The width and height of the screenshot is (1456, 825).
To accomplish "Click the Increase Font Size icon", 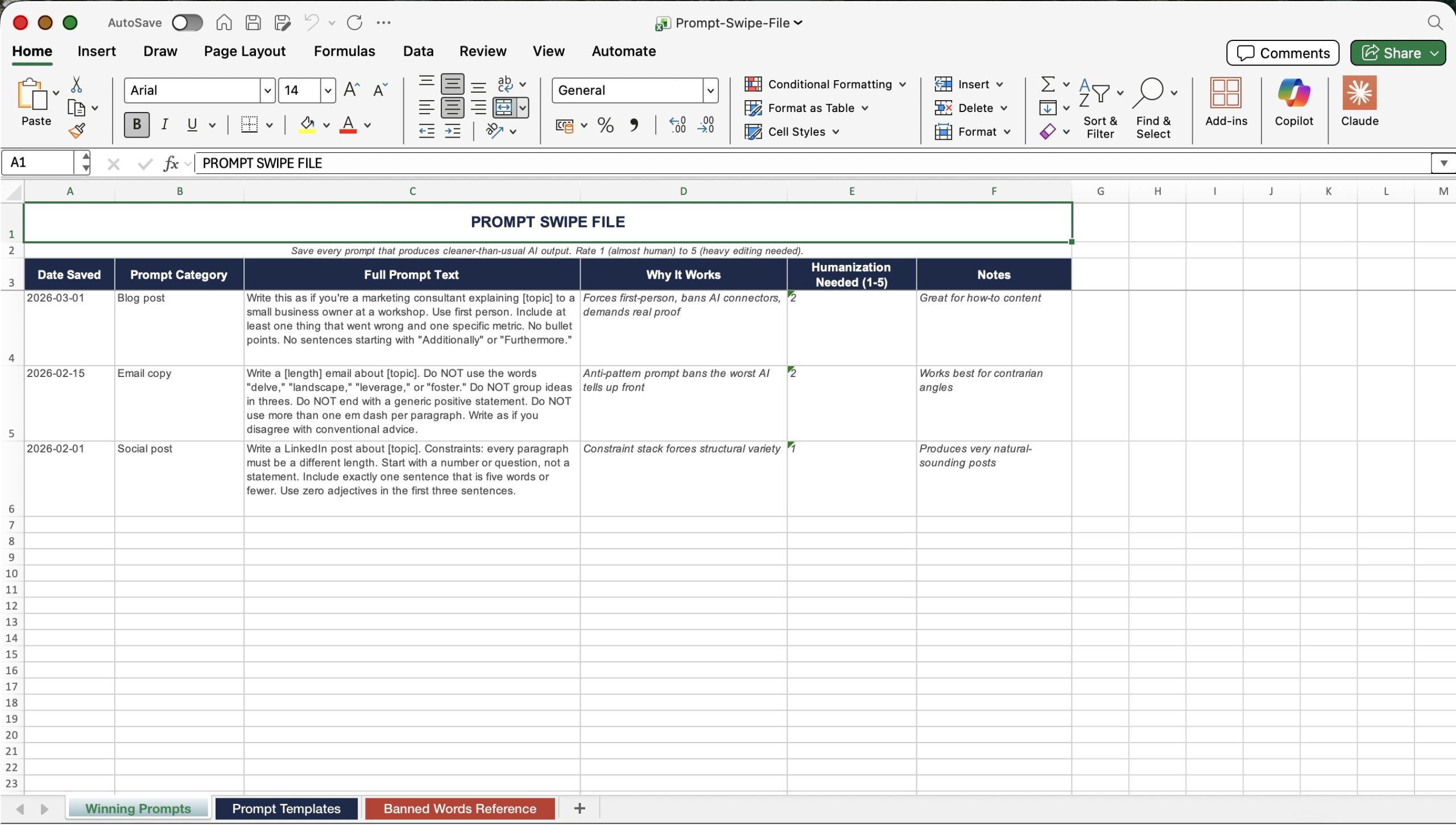I will 351,90.
